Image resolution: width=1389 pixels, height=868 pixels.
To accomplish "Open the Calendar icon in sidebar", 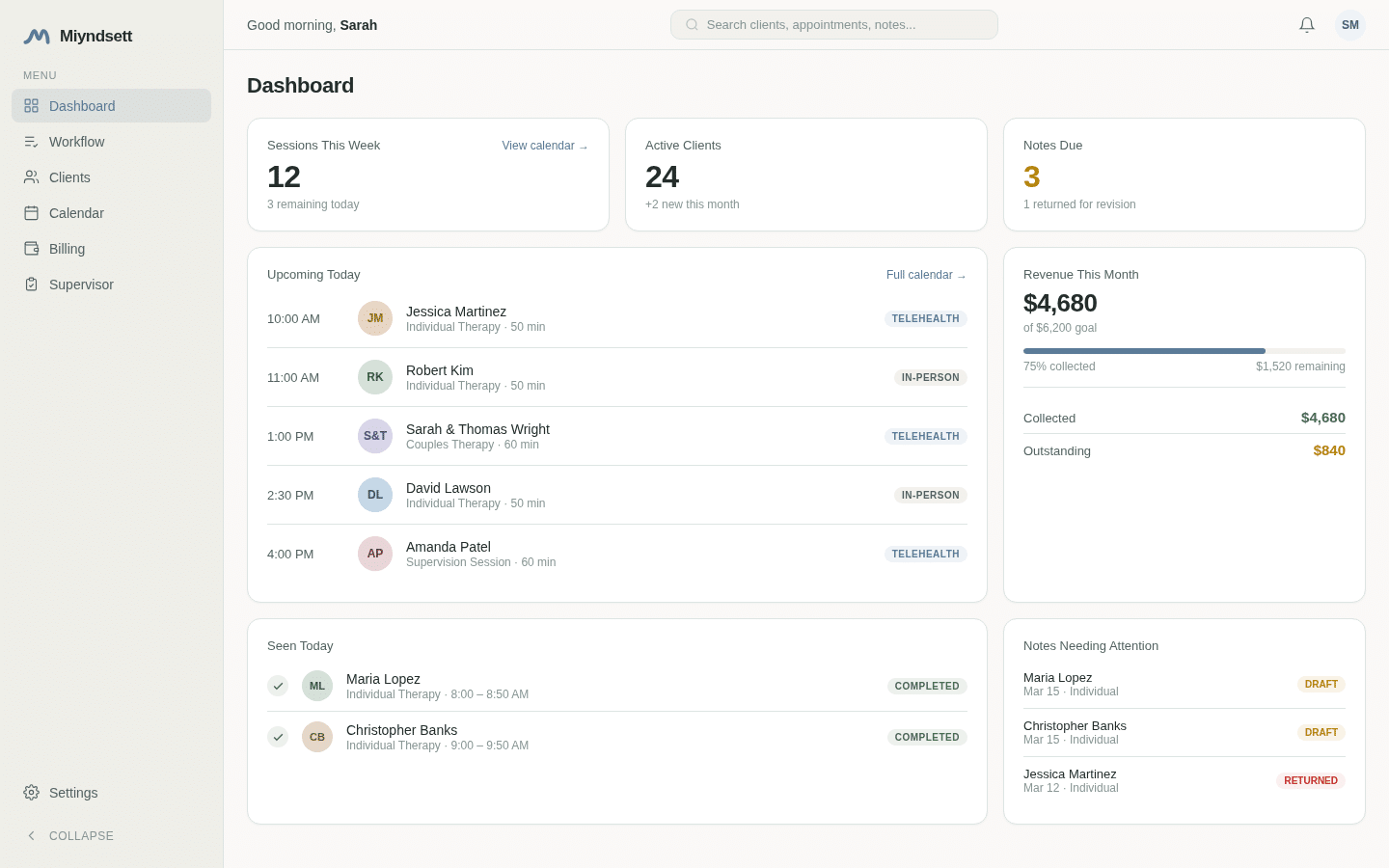I will [x=31, y=213].
